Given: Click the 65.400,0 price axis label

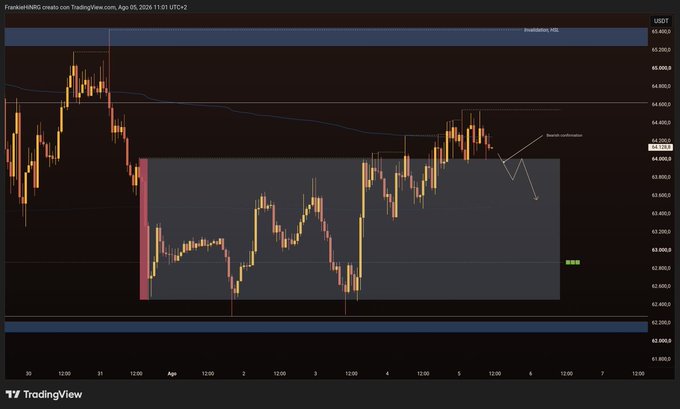Looking at the screenshot, I should pos(661,32).
